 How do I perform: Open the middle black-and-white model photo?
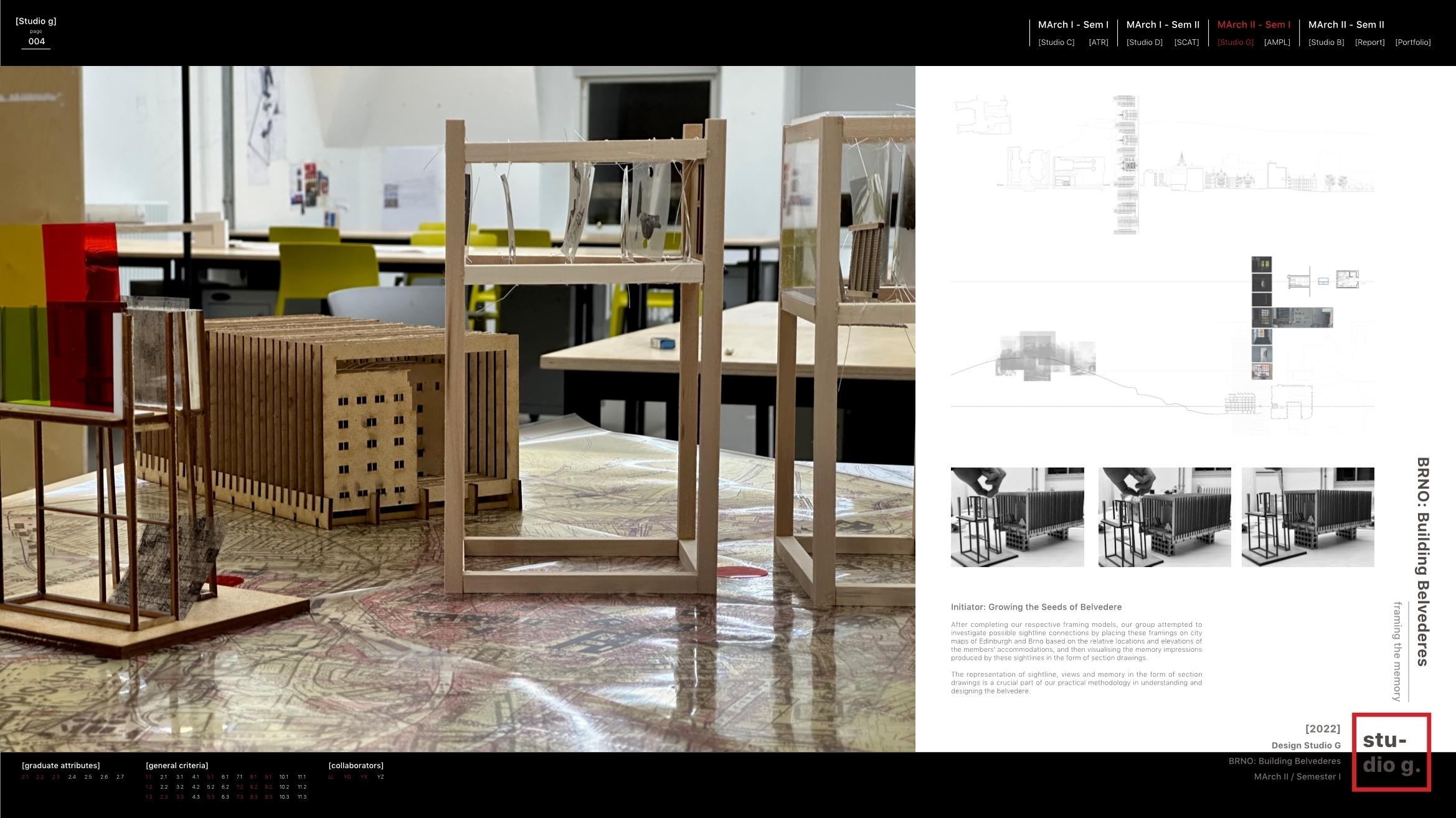(1164, 517)
